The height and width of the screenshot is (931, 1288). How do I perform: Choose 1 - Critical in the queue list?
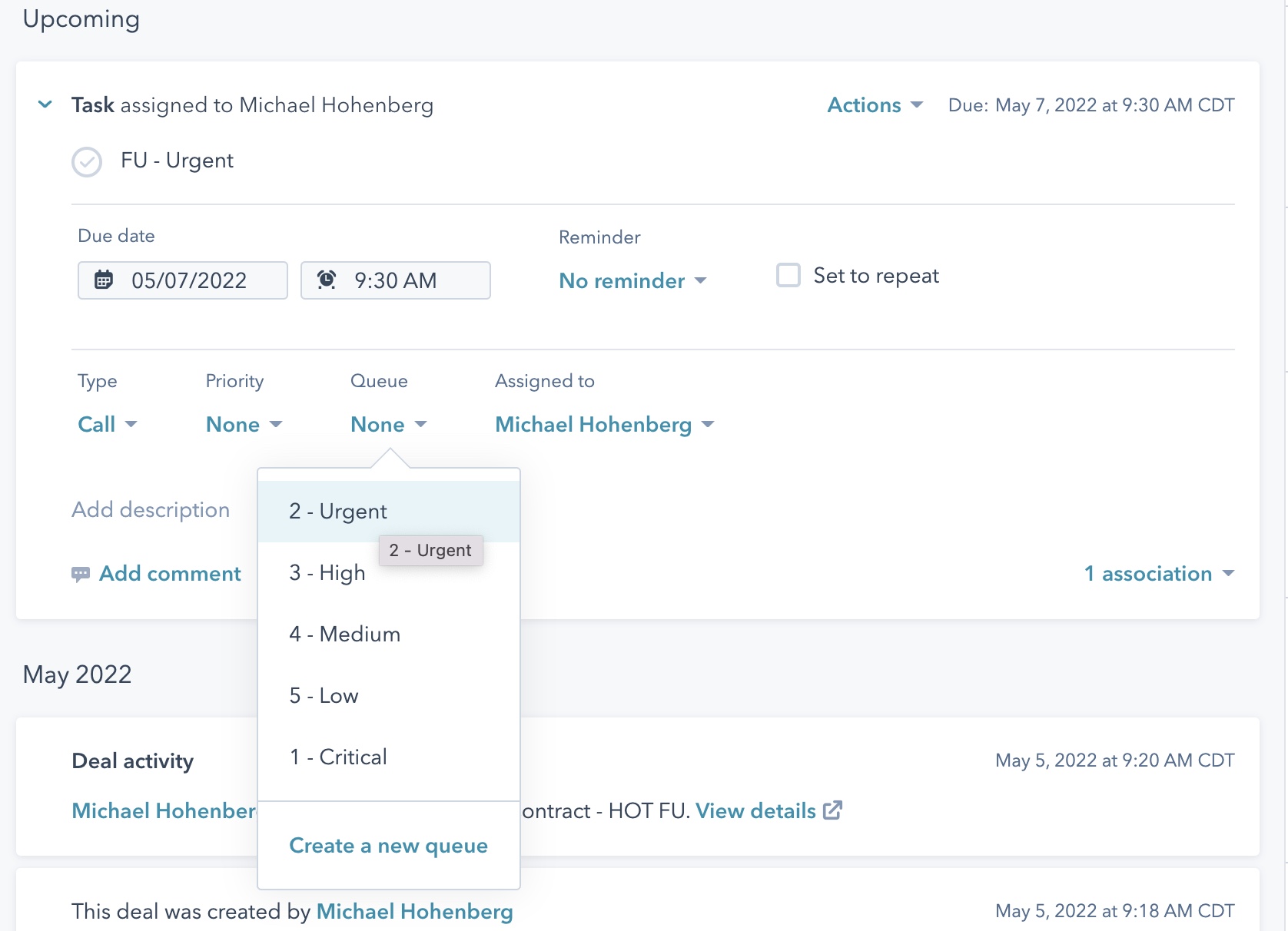click(337, 757)
